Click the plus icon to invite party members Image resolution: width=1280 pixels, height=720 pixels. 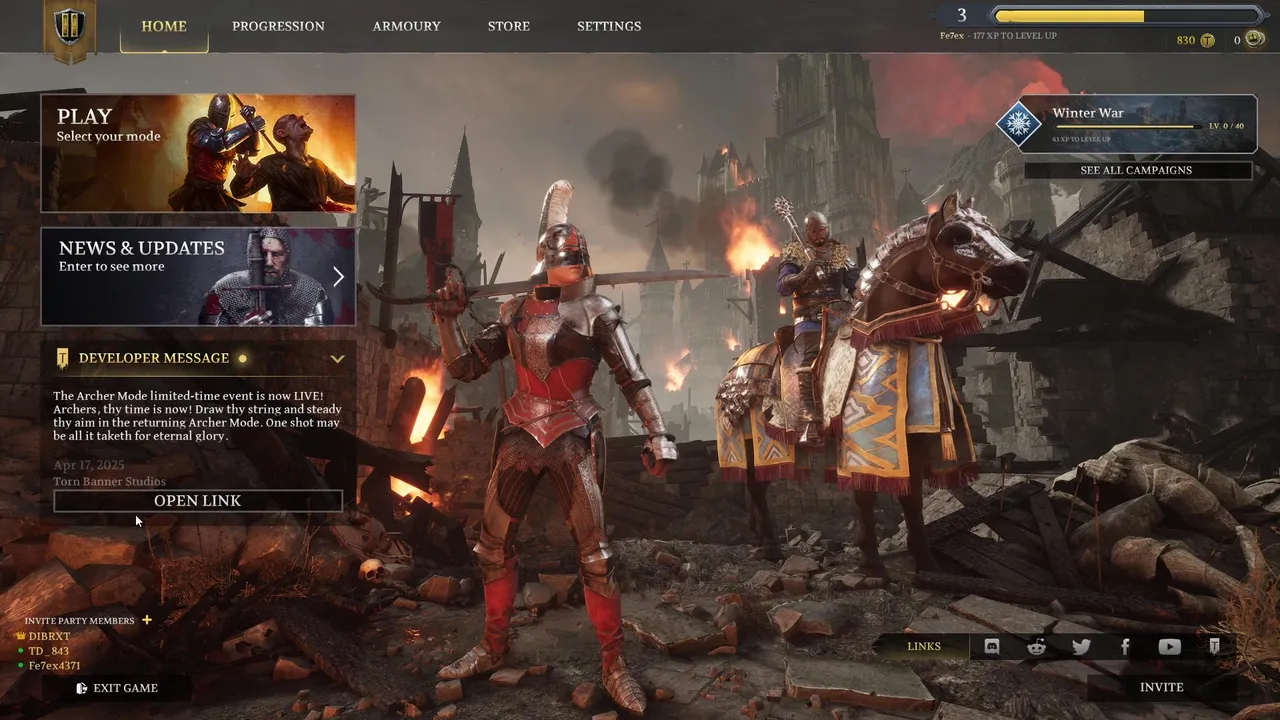click(147, 620)
